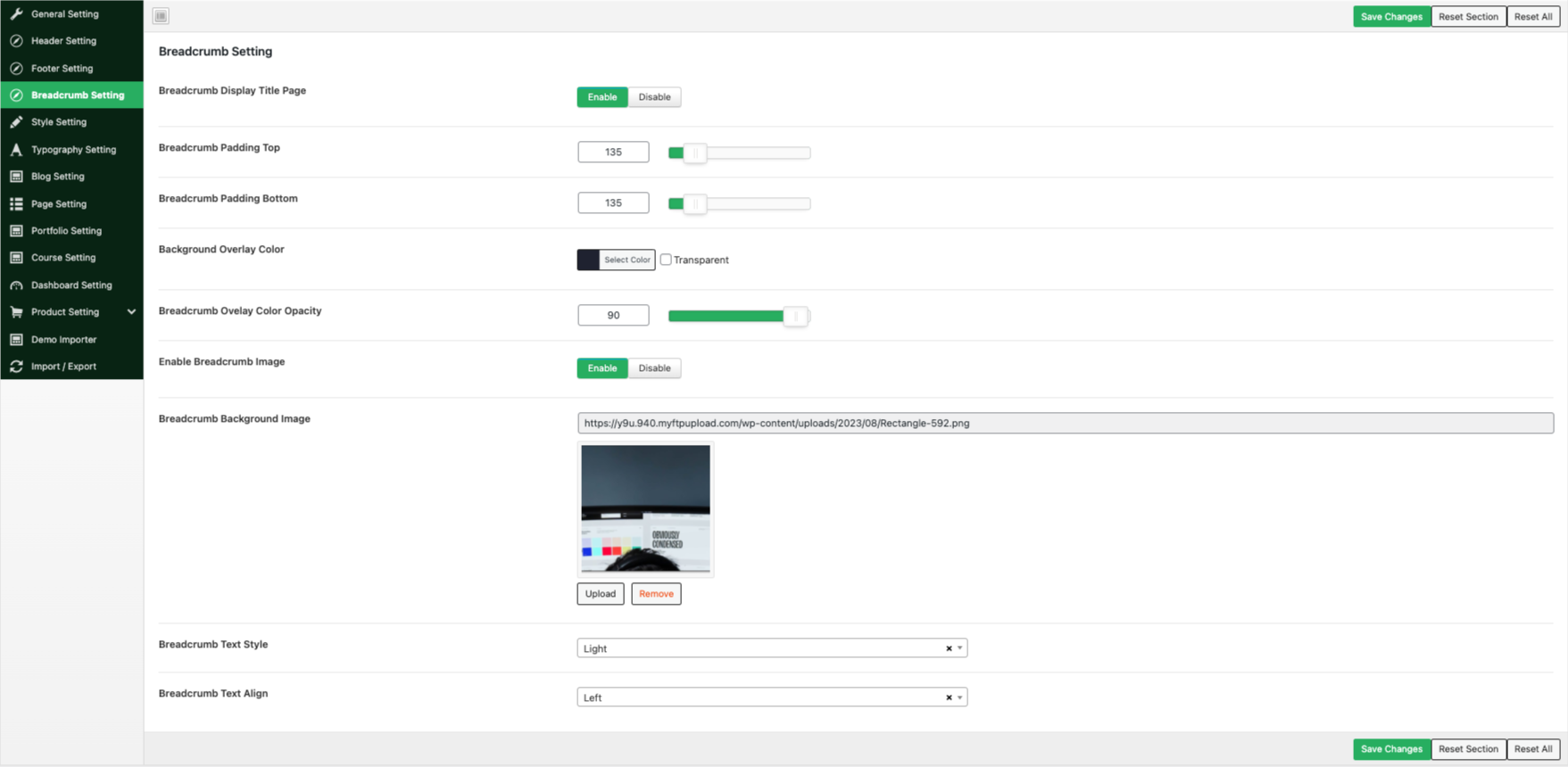Open the Breadcrumb Text Style dropdown
This screenshot has height=767, width=1568.
click(x=772, y=648)
